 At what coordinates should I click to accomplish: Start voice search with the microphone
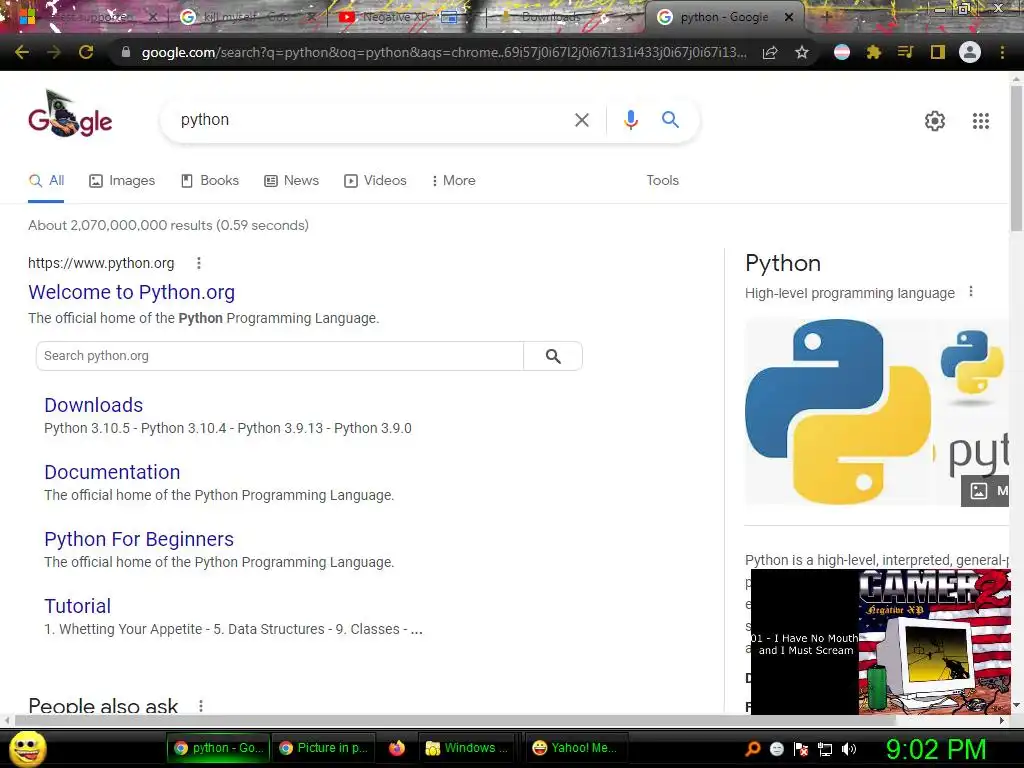pos(630,120)
